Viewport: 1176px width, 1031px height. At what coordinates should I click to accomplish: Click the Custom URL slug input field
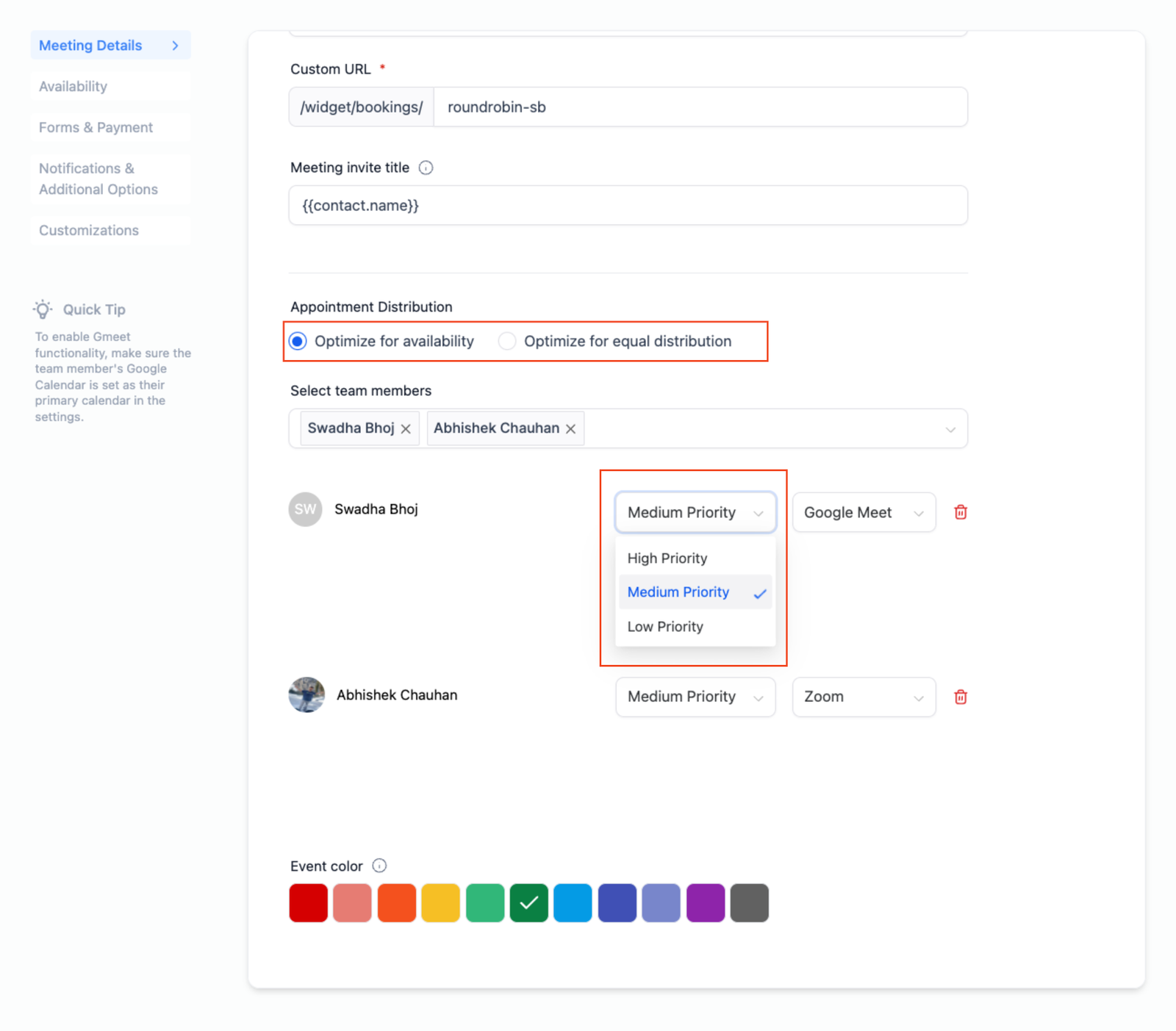tap(698, 107)
